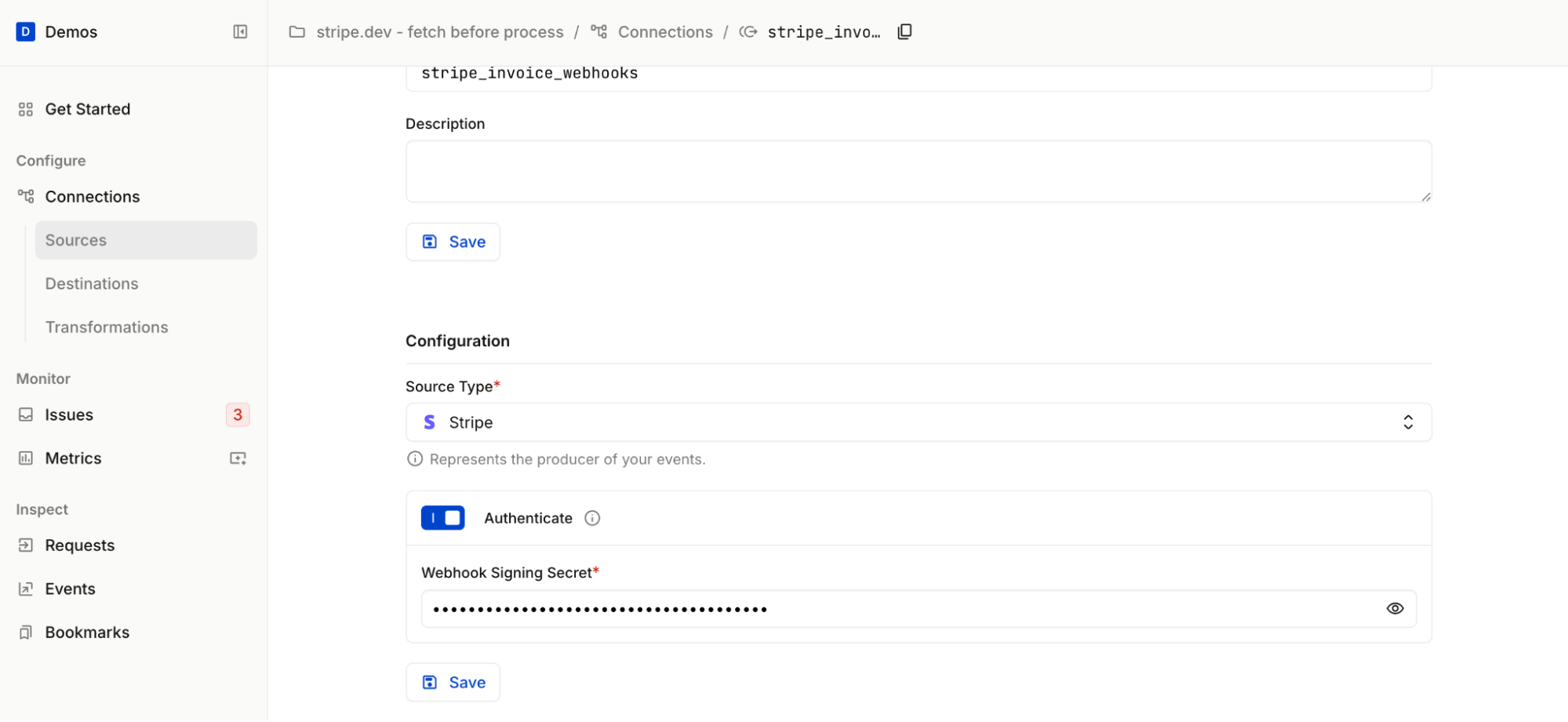Open the Destinations section
This screenshot has width=1568, height=722.
point(92,284)
